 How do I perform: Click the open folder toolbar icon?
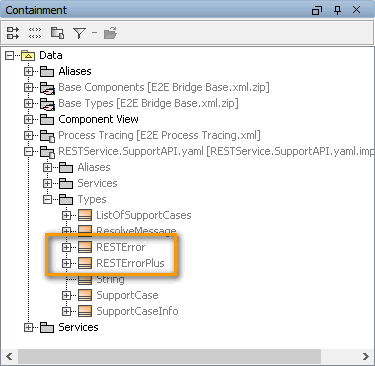click(x=110, y=33)
